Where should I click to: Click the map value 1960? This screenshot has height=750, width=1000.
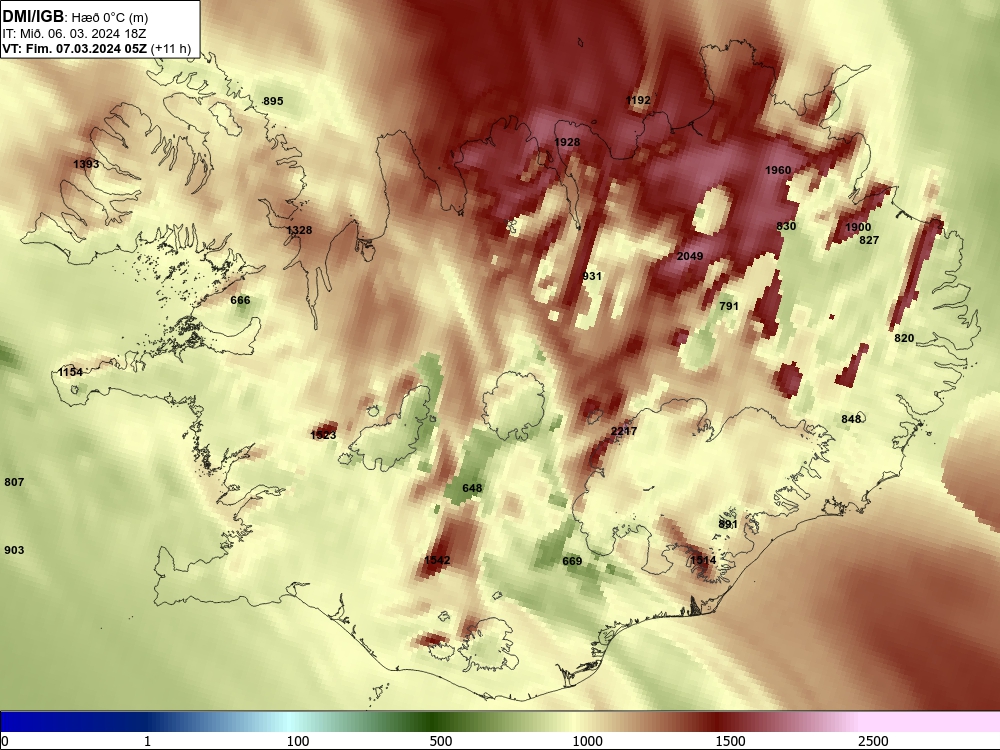point(778,170)
